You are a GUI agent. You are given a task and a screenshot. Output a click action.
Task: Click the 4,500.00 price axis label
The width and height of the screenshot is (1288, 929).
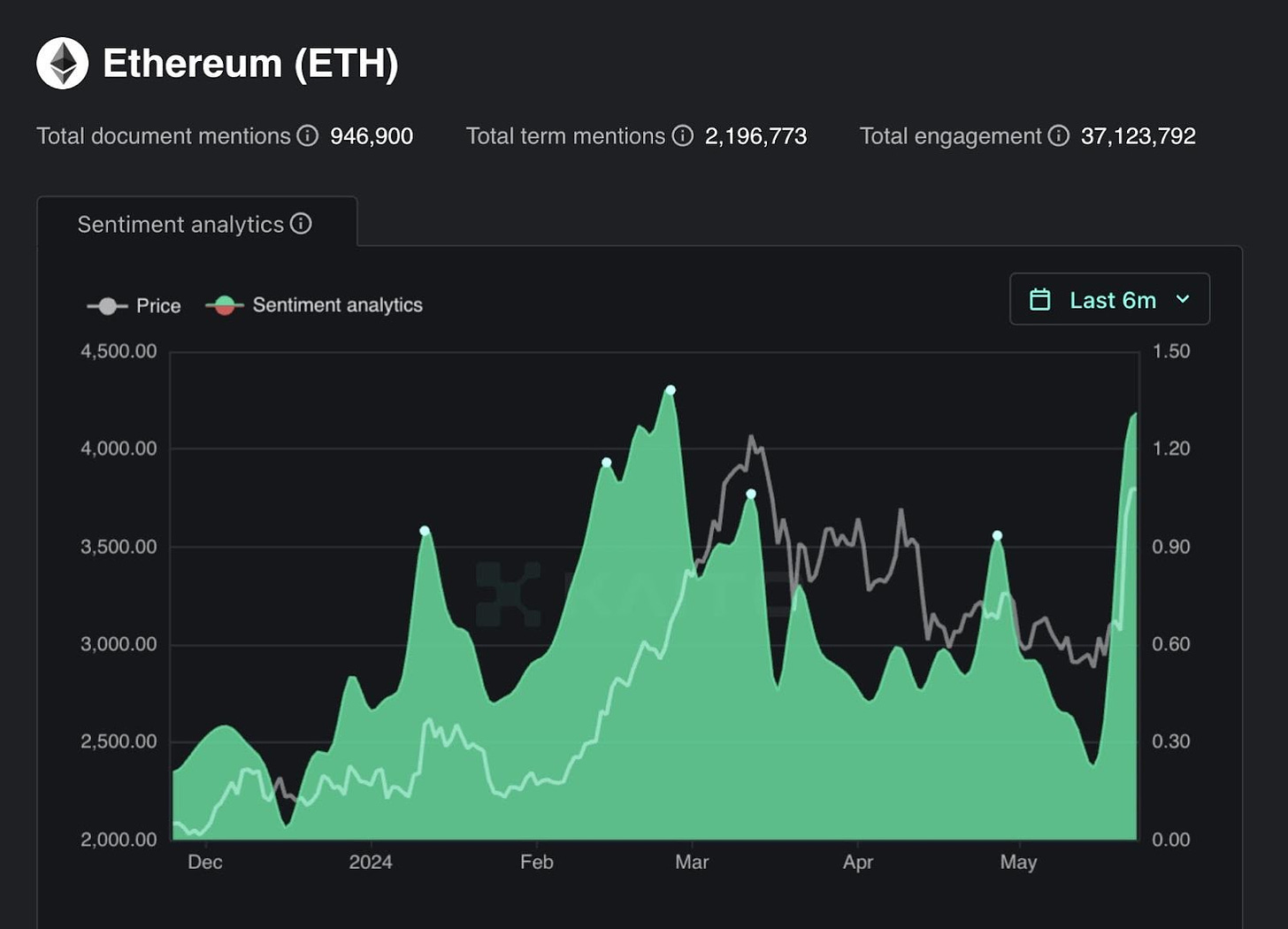[119, 351]
